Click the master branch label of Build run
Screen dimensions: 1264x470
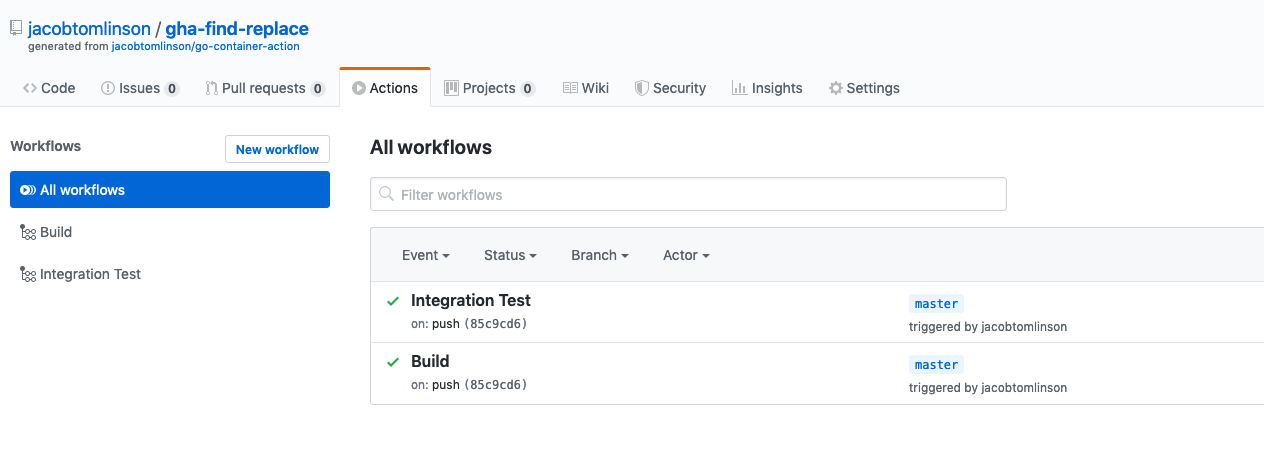coord(937,365)
